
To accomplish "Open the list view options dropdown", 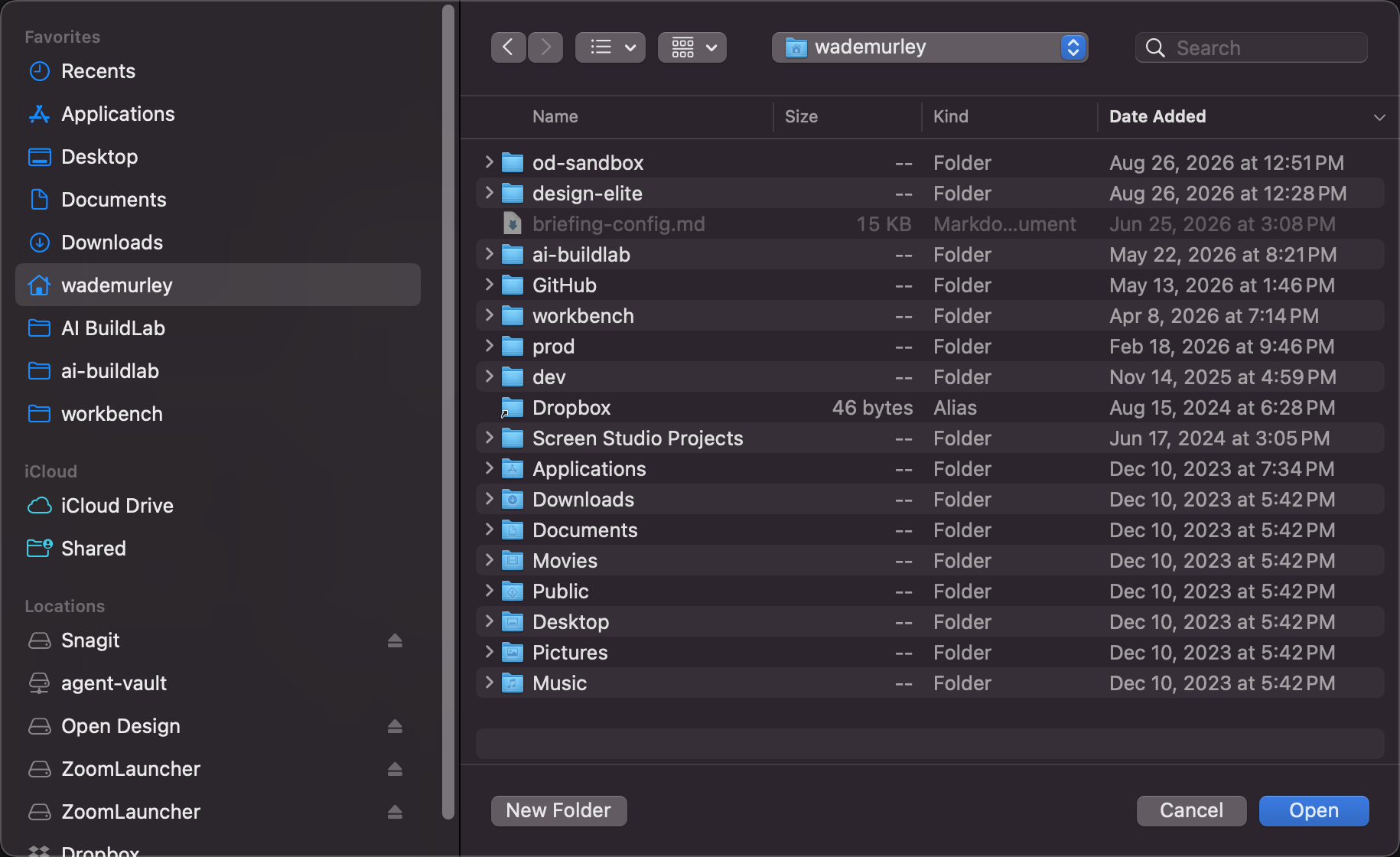I will (610, 47).
